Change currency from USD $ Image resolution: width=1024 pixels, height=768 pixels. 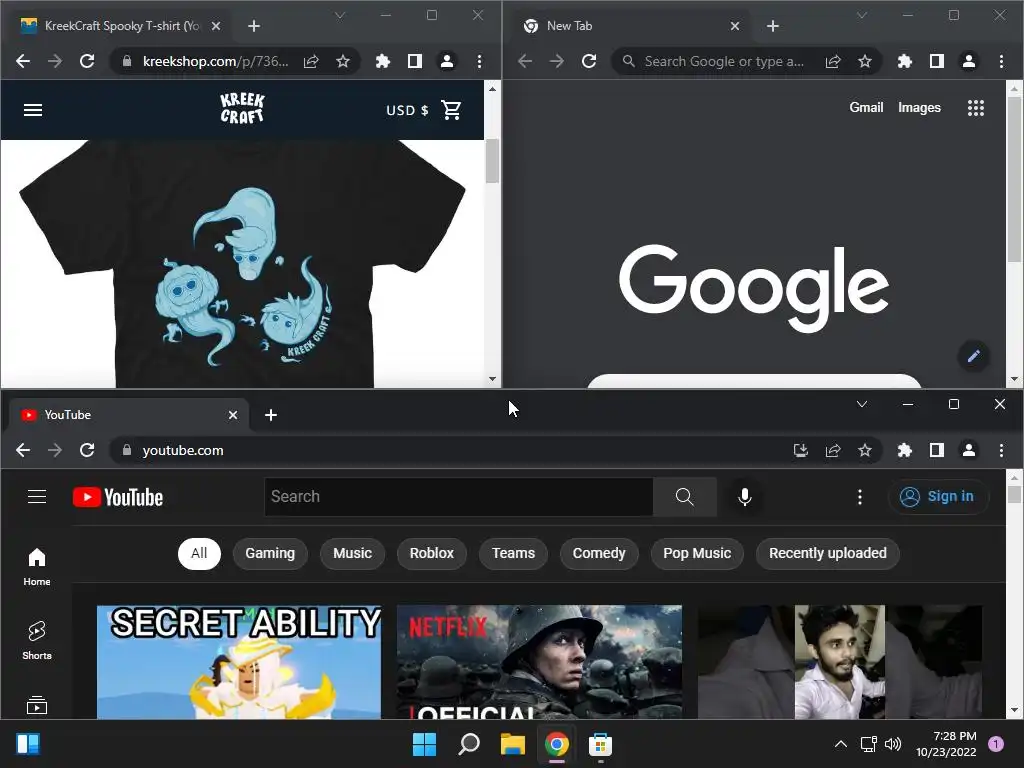[x=407, y=110]
